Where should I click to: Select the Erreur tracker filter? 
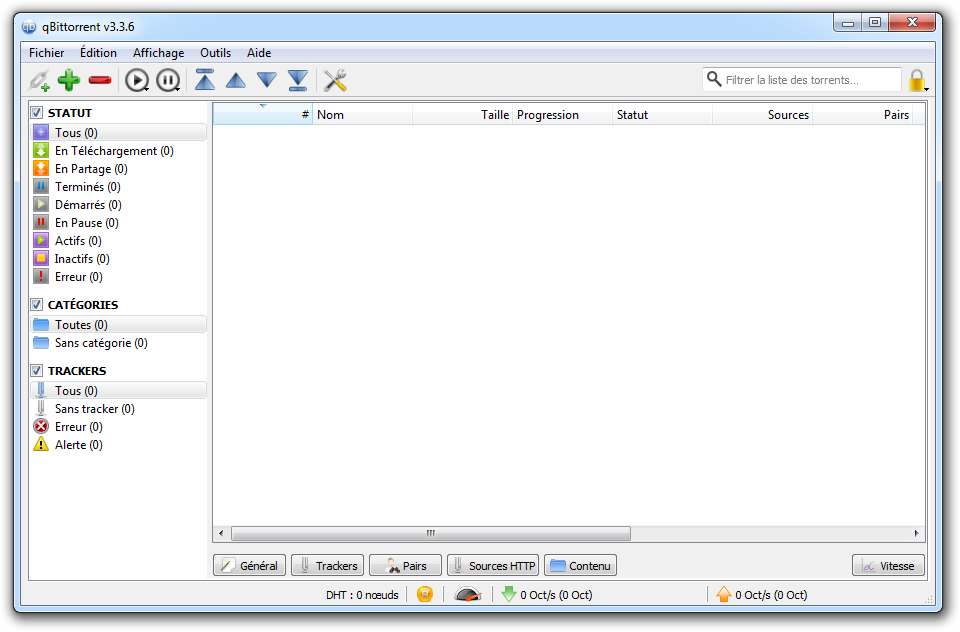point(74,426)
